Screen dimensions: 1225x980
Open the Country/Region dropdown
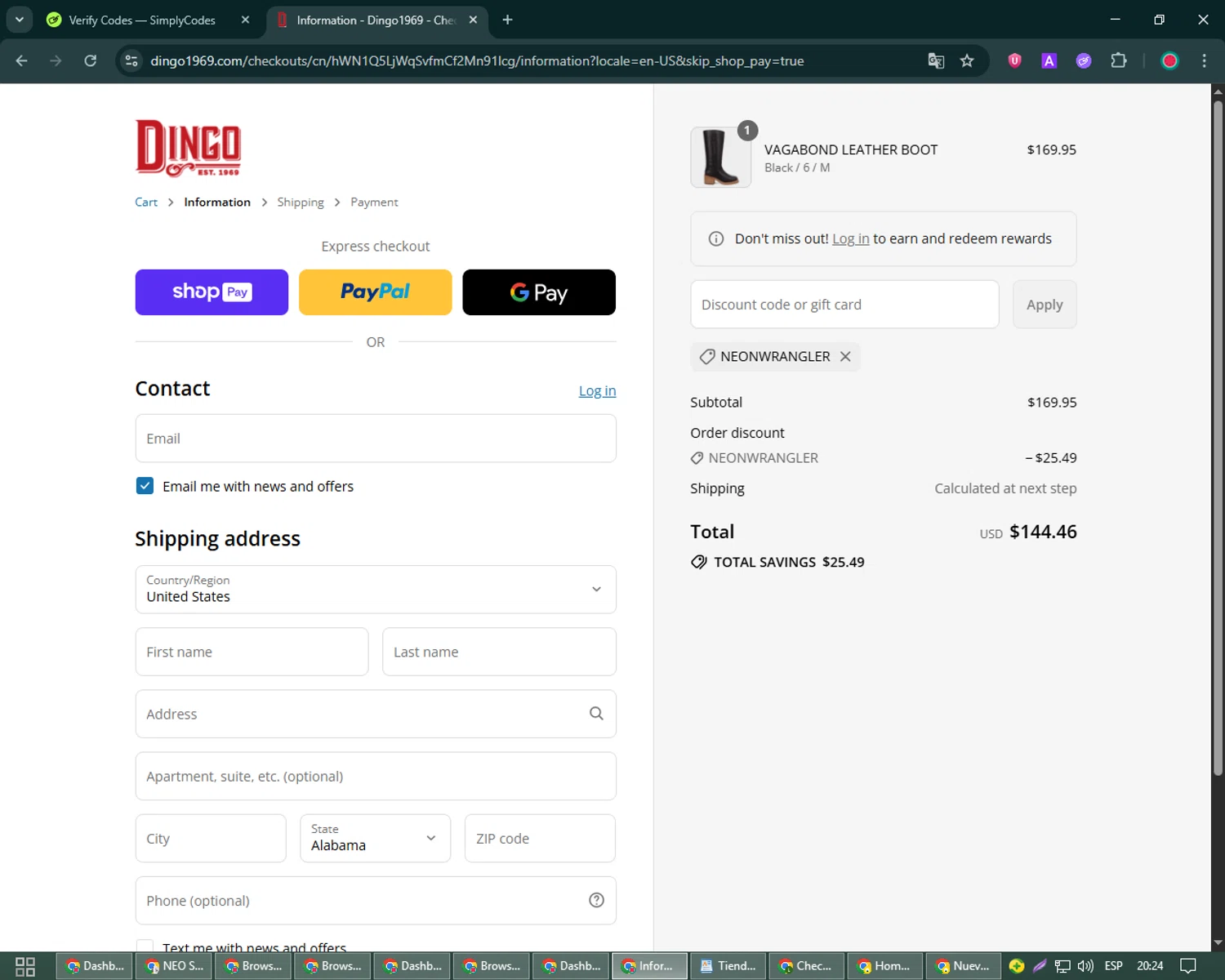point(376,590)
